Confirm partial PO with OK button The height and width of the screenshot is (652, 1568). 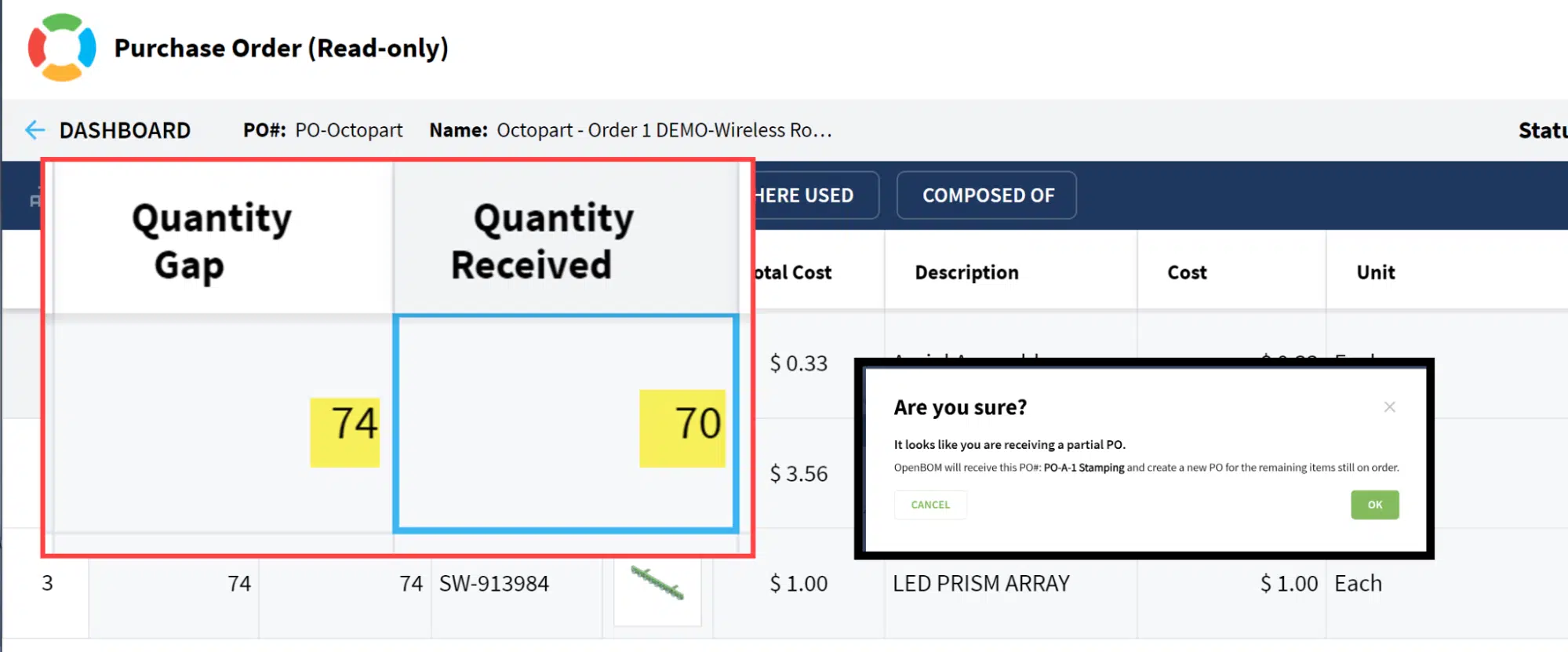pyautogui.click(x=1374, y=504)
